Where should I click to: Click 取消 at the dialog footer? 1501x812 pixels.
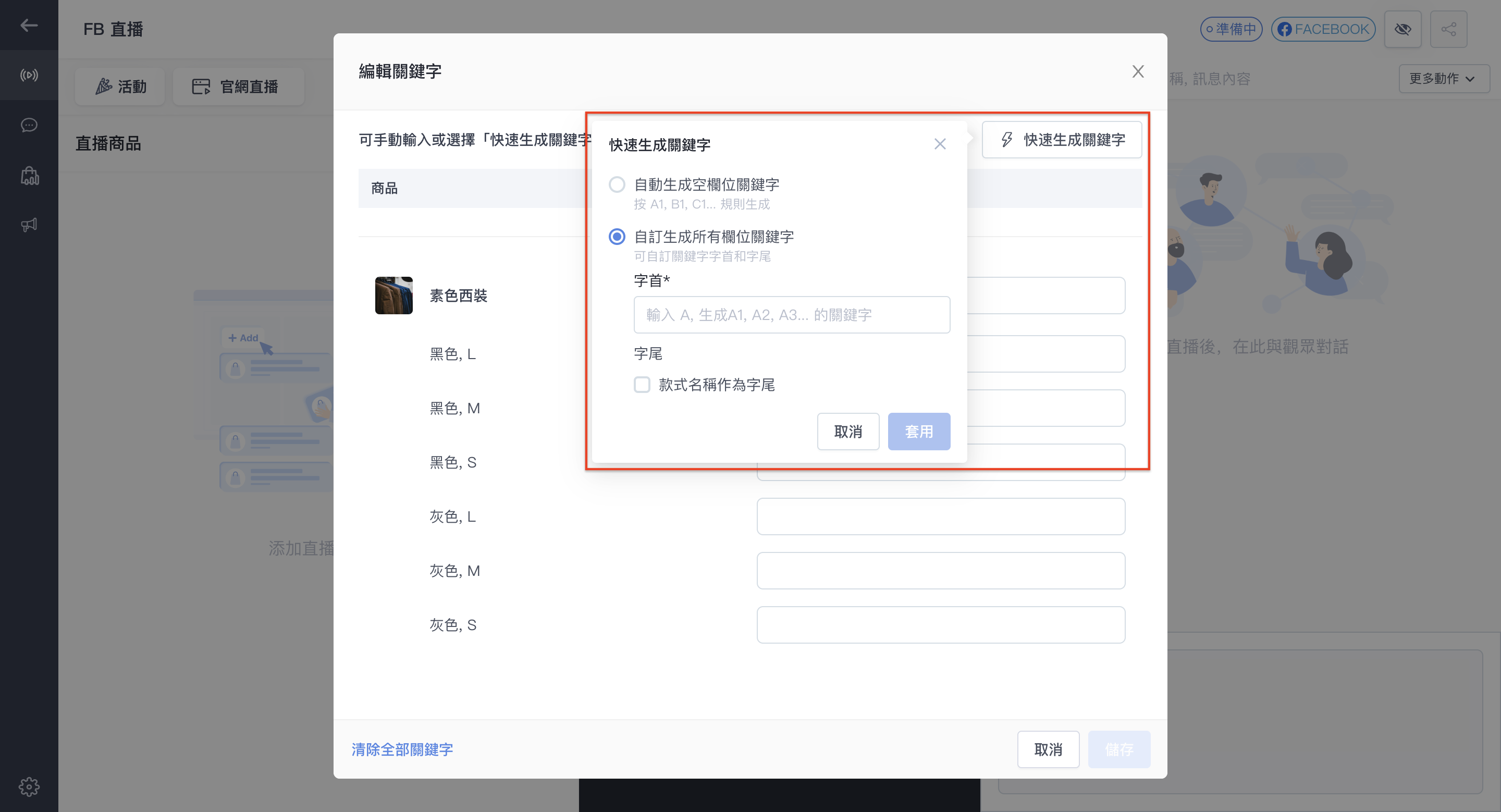click(x=1048, y=749)
